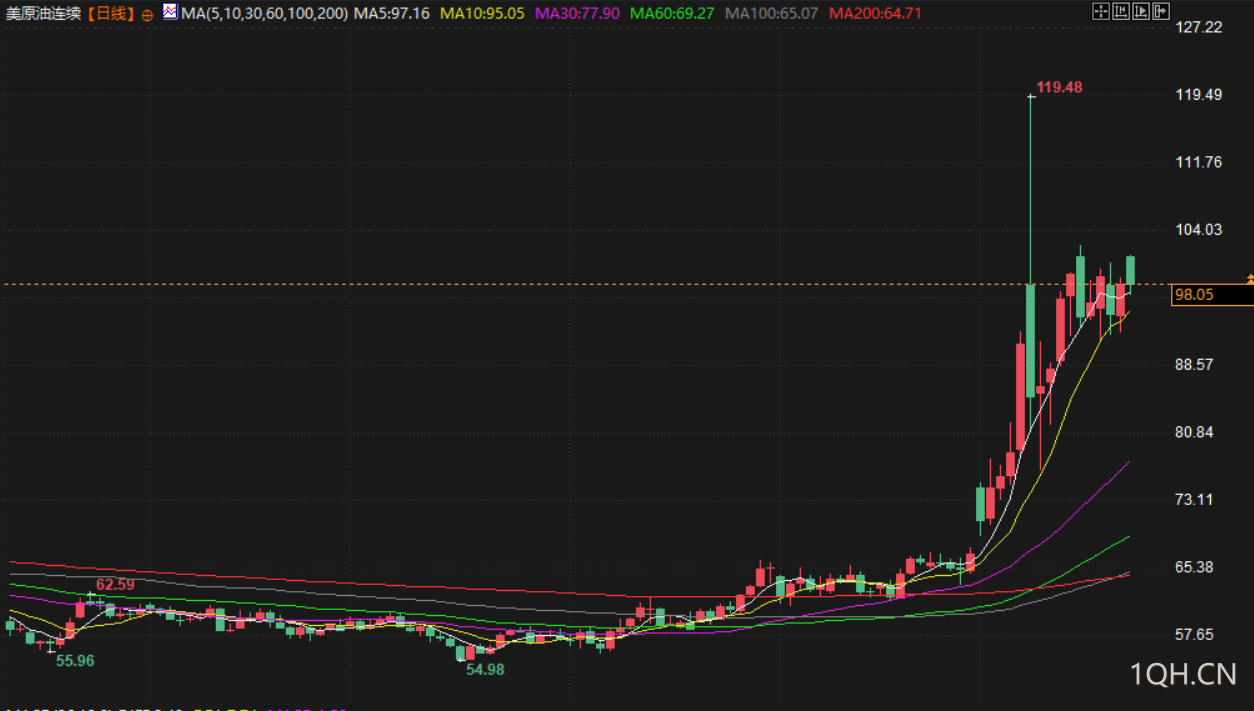Click the 127.22 axis value
Screen dimensions: 1254x711
tap(1200, 26)
